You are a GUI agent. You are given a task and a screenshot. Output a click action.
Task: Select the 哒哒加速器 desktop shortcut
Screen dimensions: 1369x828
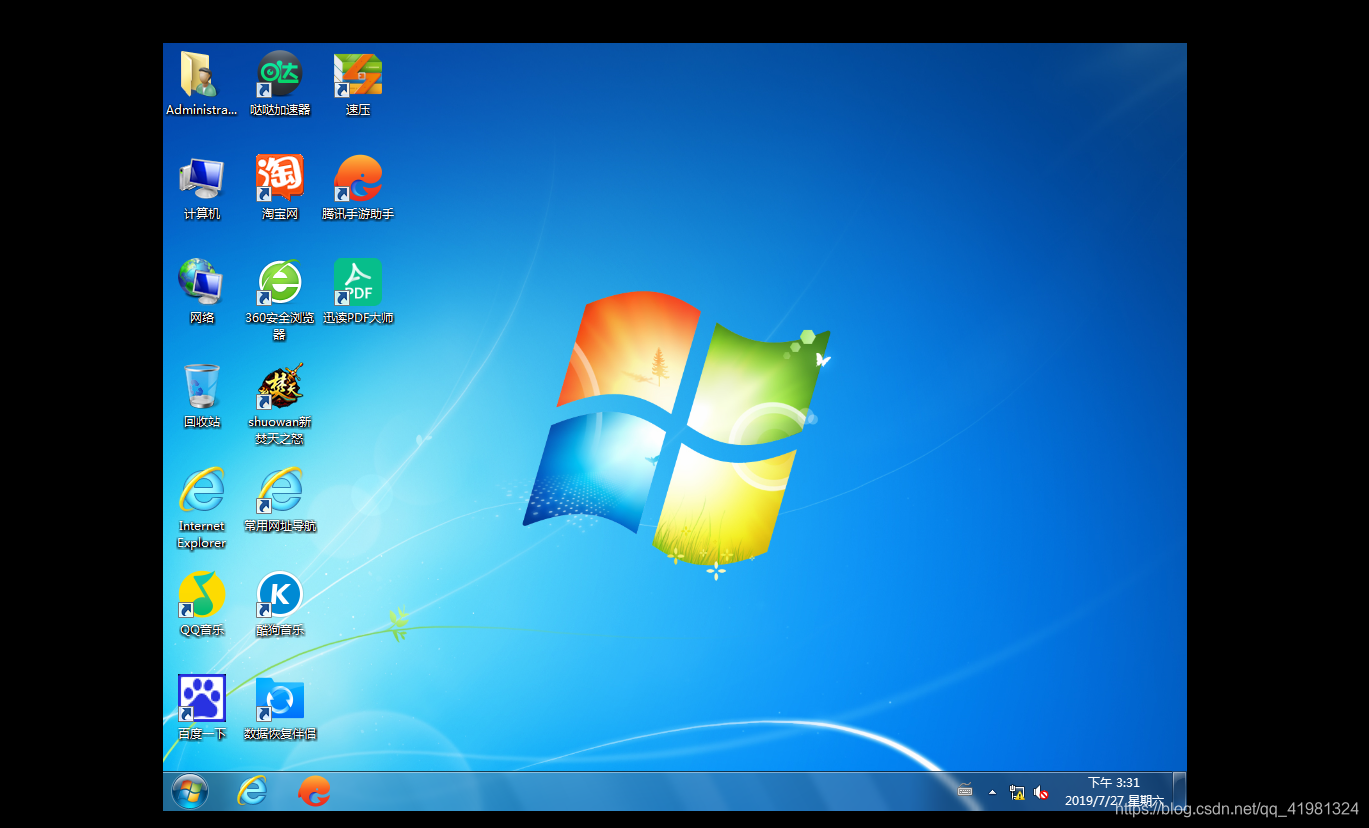[280, 84]
